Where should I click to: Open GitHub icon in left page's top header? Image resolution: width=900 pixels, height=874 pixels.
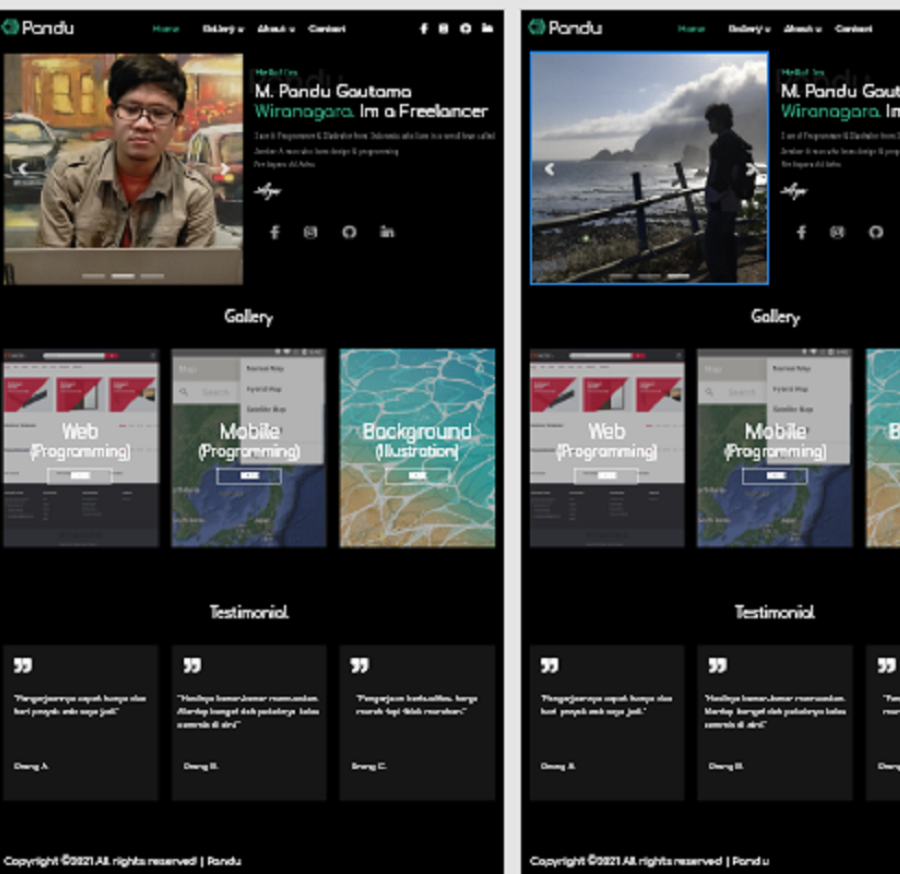click(x=466, y=28)
